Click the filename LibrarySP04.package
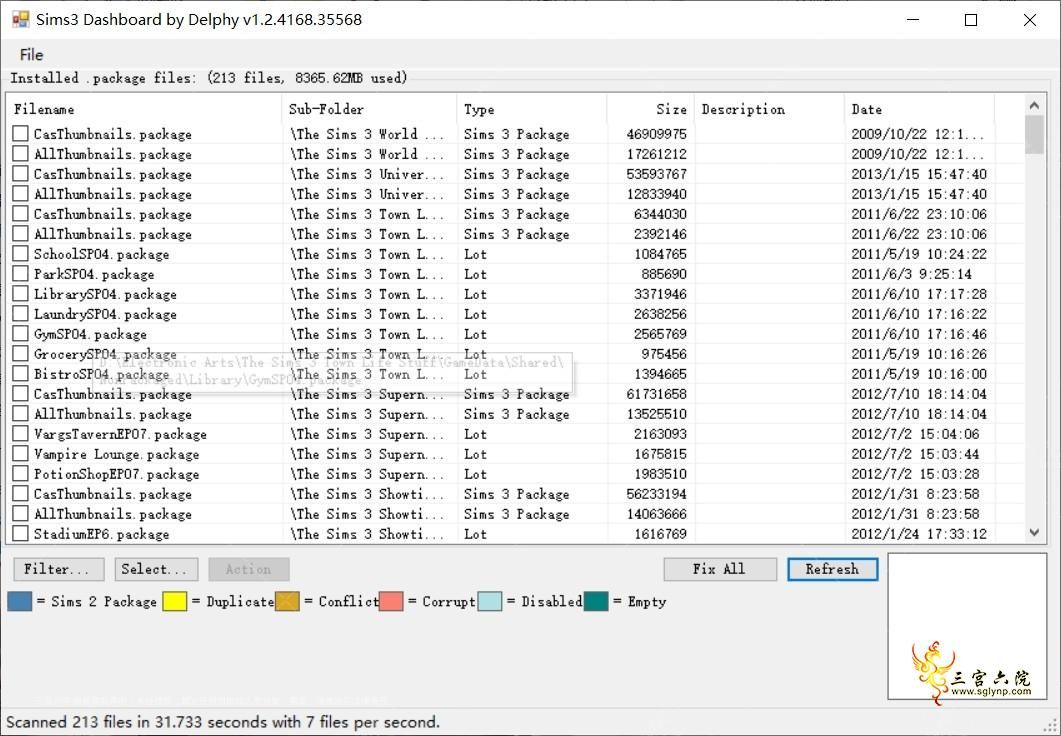The width and height of the screenshot is (1061, 736). click(x=106, y=294)
